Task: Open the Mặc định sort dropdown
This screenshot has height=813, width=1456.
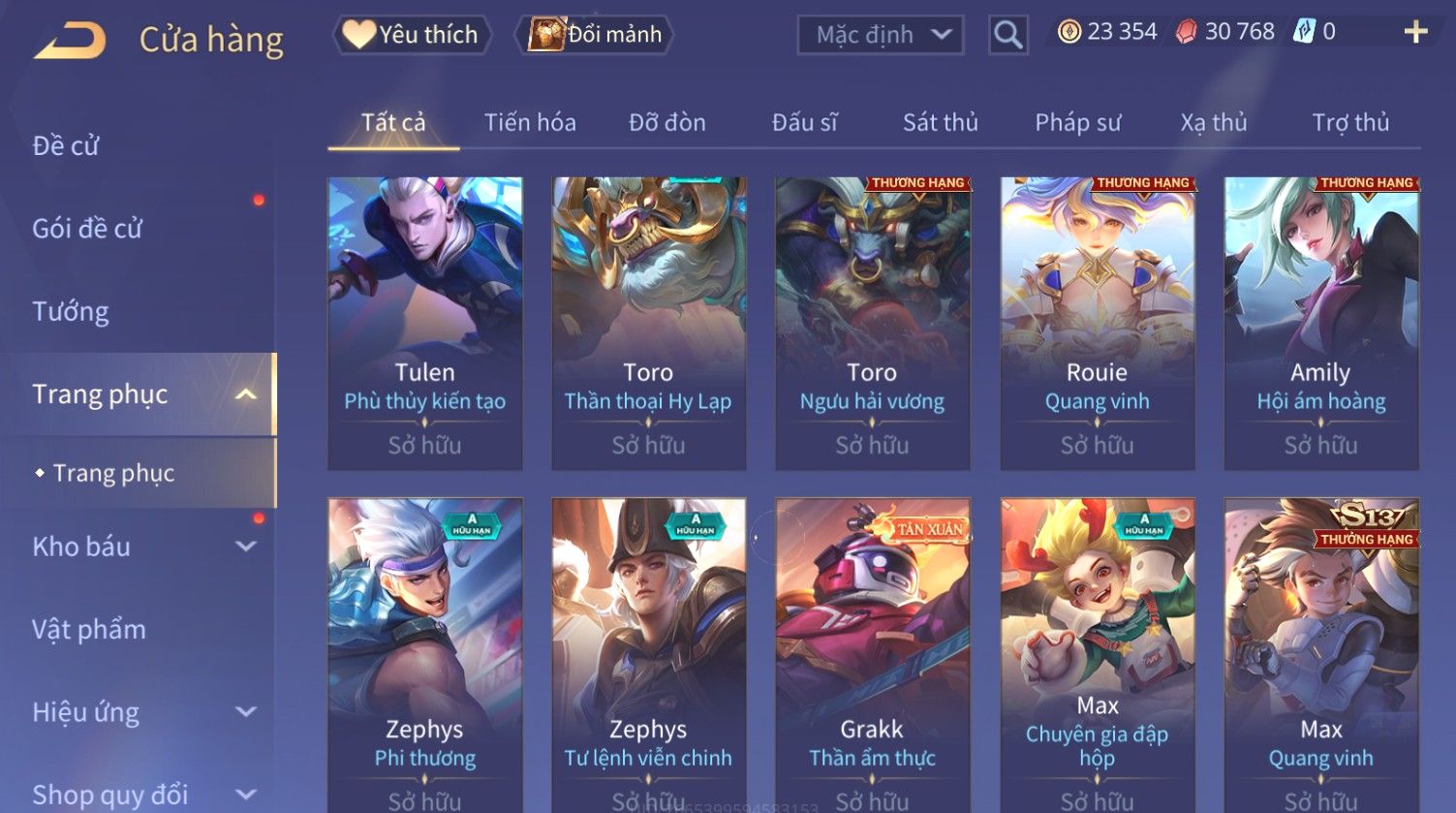Action: pos(880,36)
